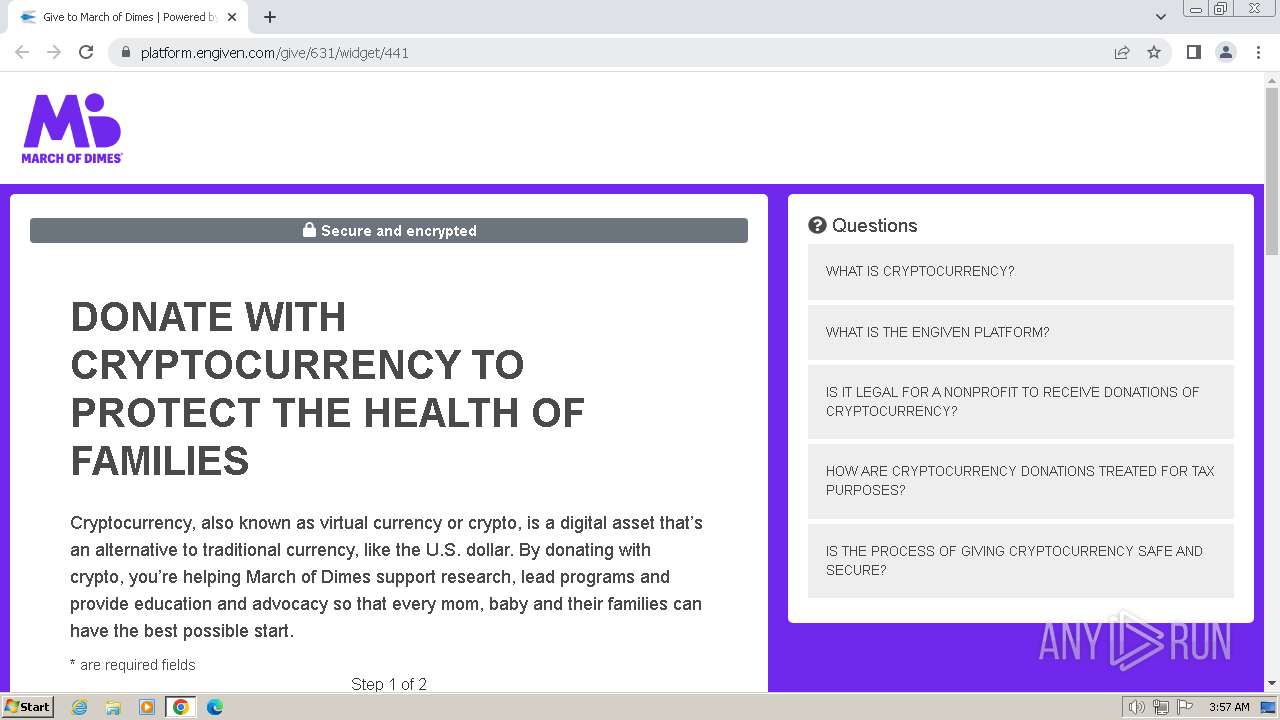
Task: Bookmark this page with the star icon
Action: [1154, 52]
